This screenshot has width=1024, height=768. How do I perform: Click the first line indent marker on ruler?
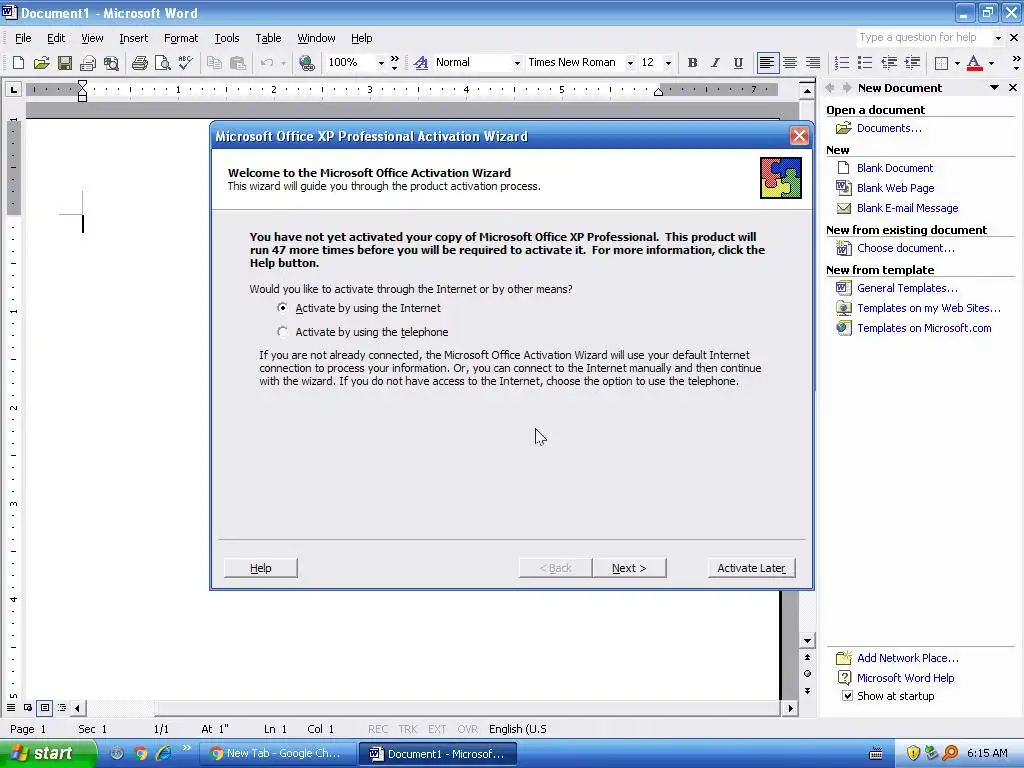(82, 84)
